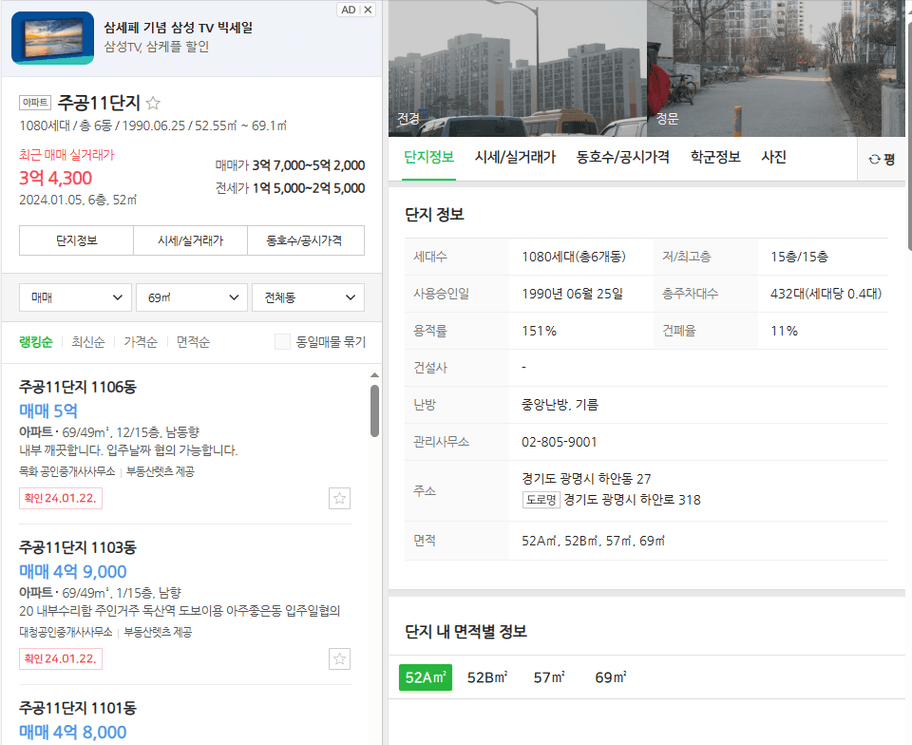Click the road address 경기도 광명시 하안로 318
This screenshot has height=745, width=912.
point(632,500)
